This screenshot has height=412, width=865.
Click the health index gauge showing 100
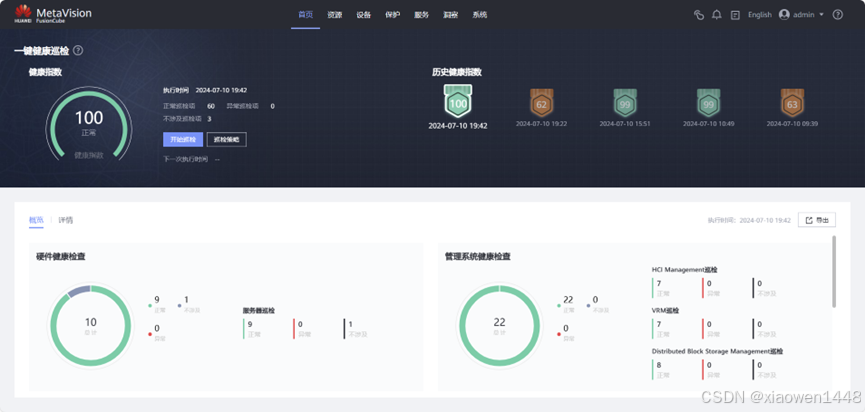click(89, 124)
